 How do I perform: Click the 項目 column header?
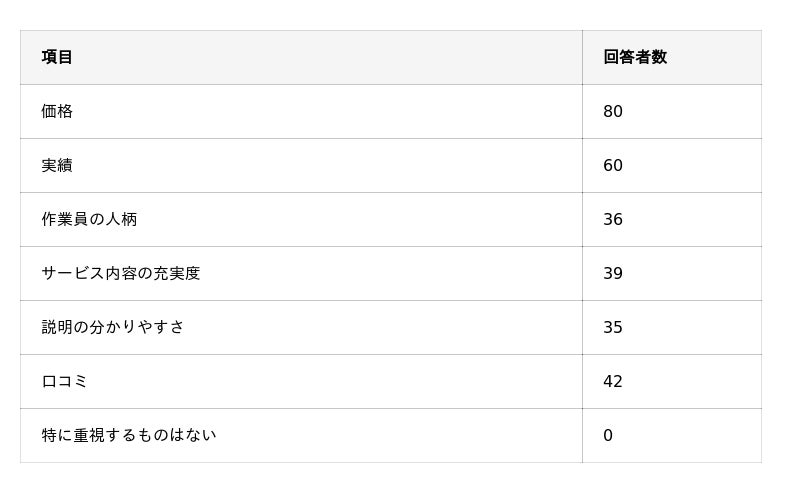click(x=57, y=57)
